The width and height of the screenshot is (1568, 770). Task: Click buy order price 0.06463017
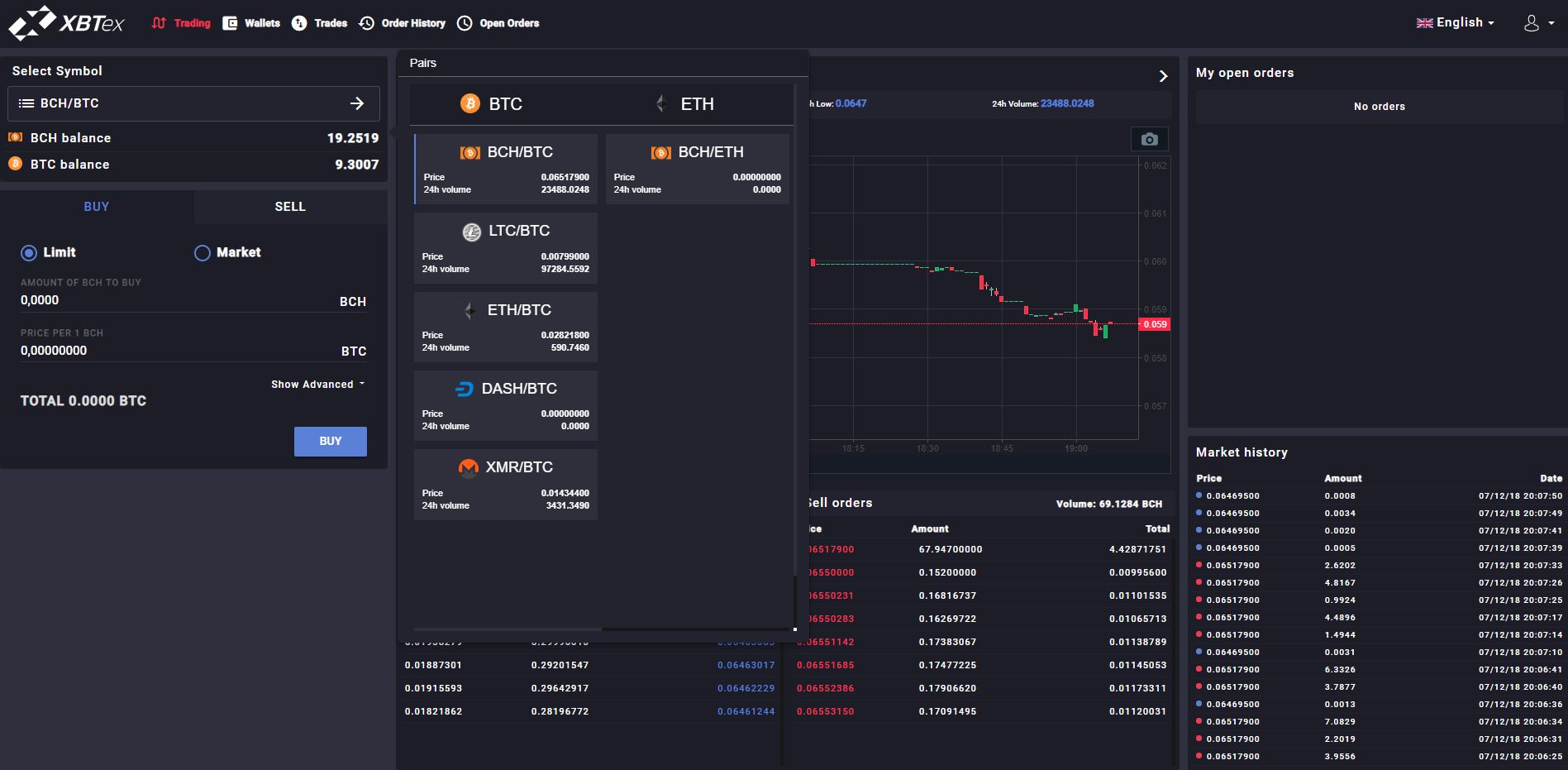tap(746, 665)
